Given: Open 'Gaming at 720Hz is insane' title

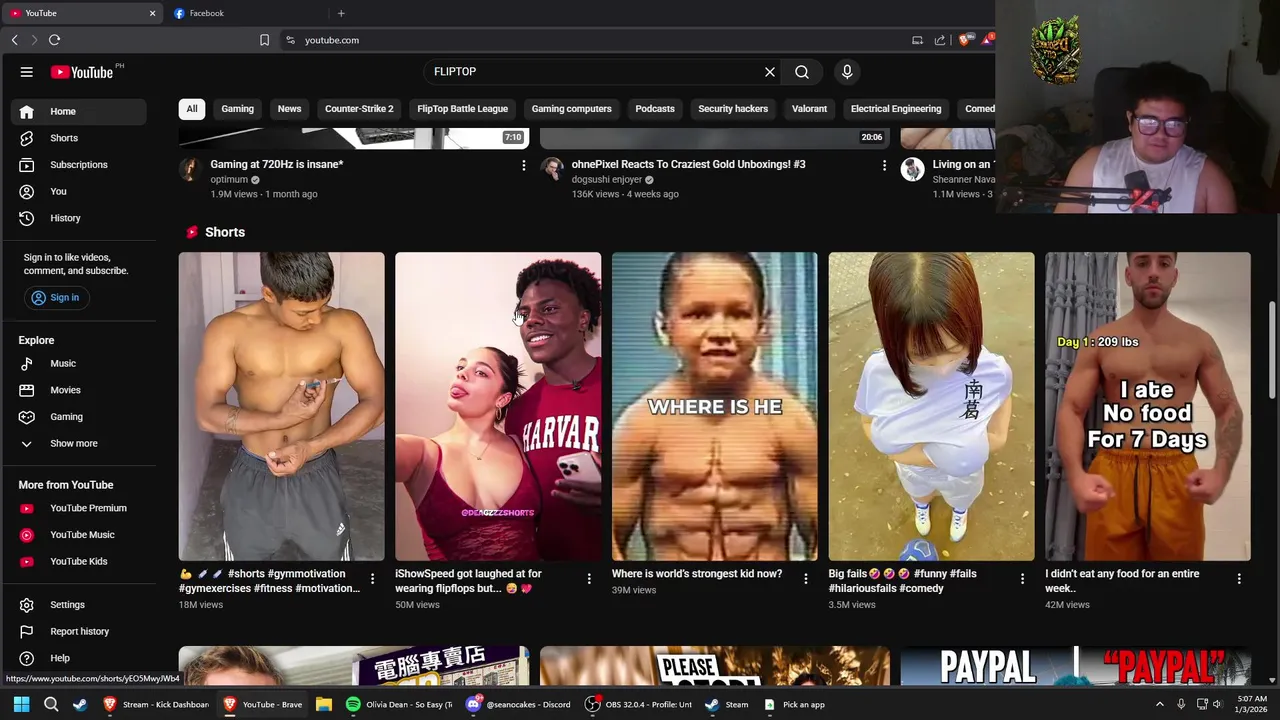Looking at the screenshot, I should pyautogui.click(x=277, y=164).
